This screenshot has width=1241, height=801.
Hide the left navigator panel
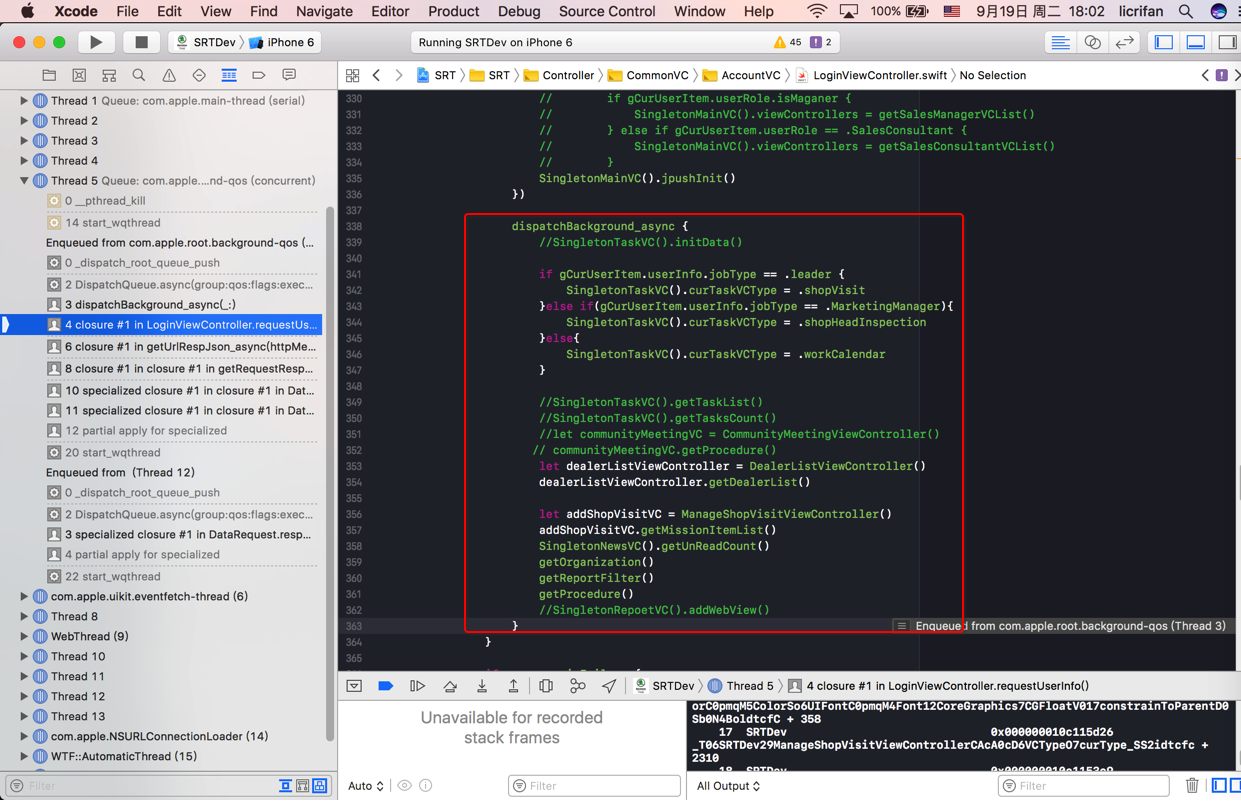point(1164,42)
